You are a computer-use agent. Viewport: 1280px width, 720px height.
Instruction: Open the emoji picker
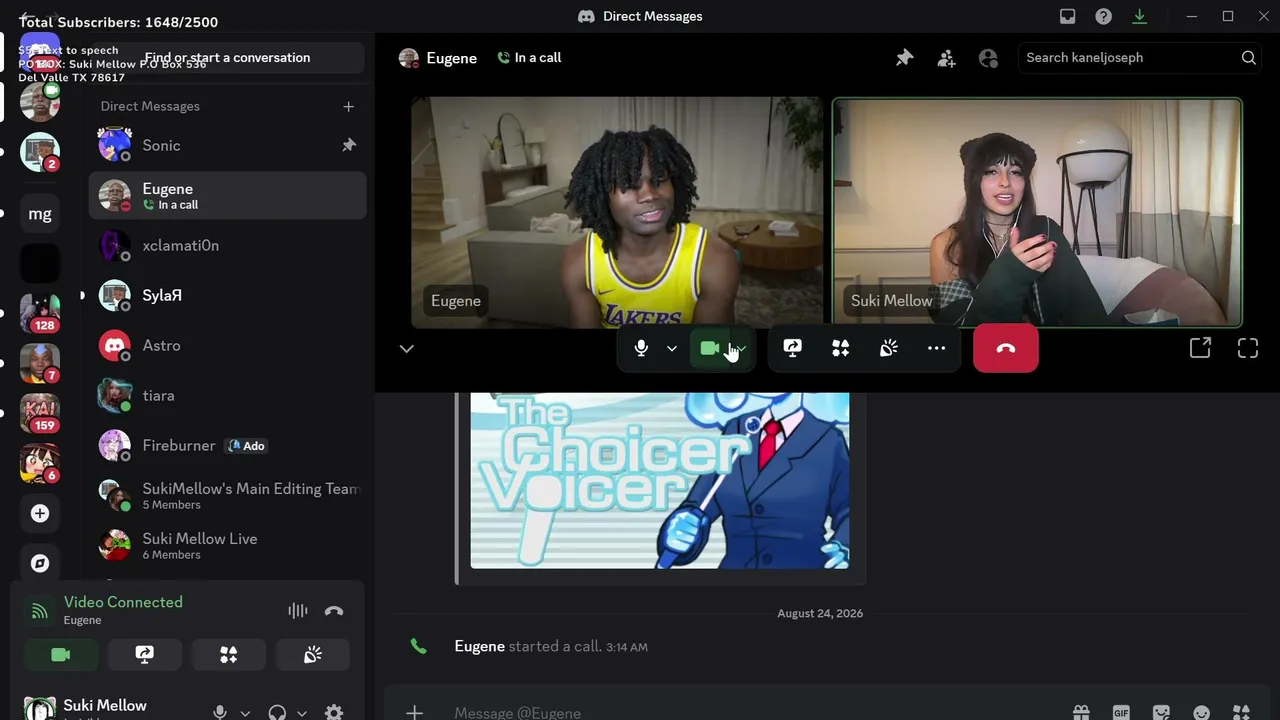click(1201, 712)
